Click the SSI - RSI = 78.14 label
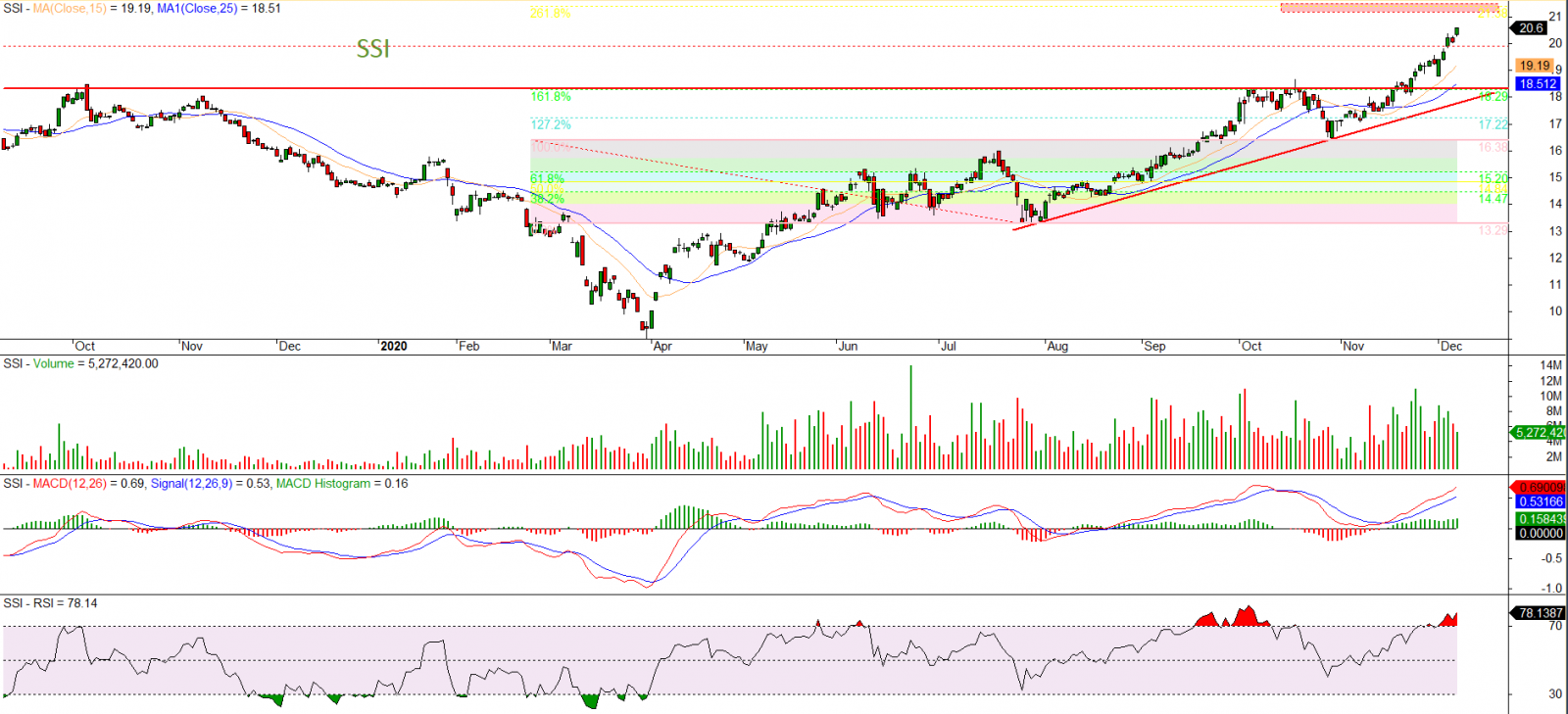This screenshot has width=1568, height=714. pyautogui.click(x=50, y=603)
